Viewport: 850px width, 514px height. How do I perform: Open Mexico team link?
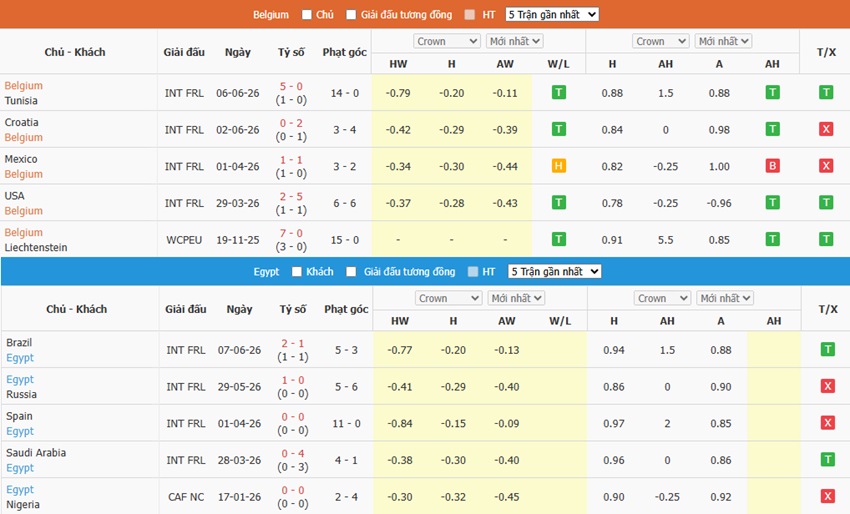pyautogui.click(x=21, y=159)
